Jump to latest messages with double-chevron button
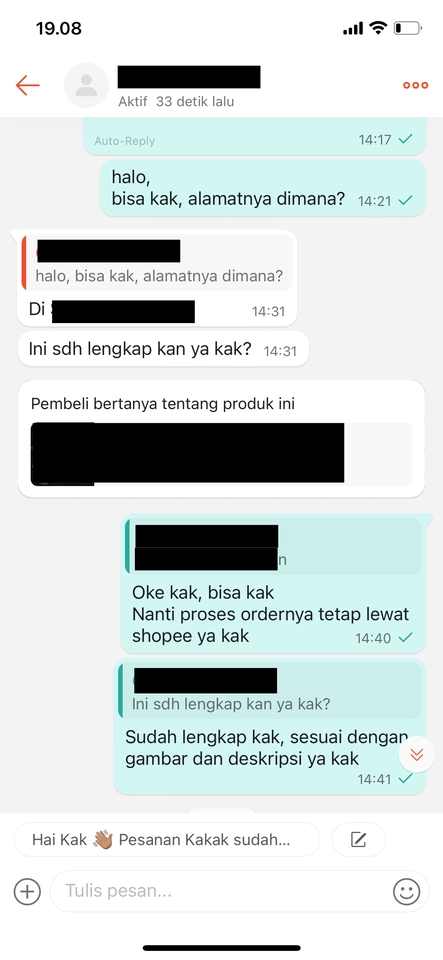Viewport: 443px width, 960px height. 417,755
